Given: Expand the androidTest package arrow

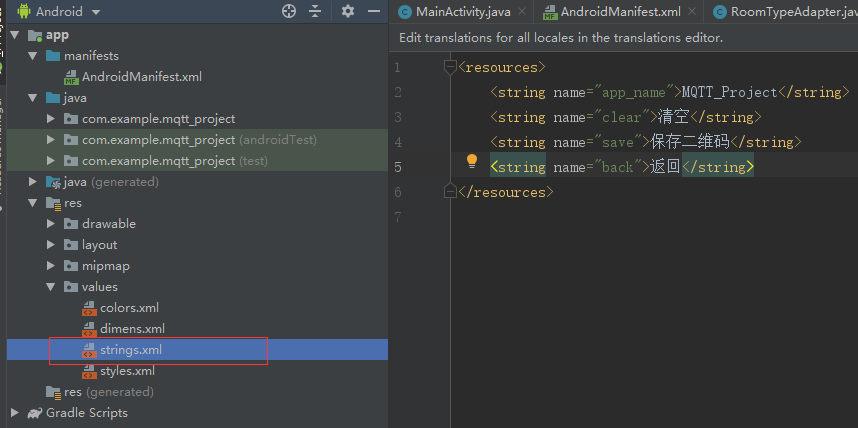Looking at the screenshot, I should tap(51, 140).
